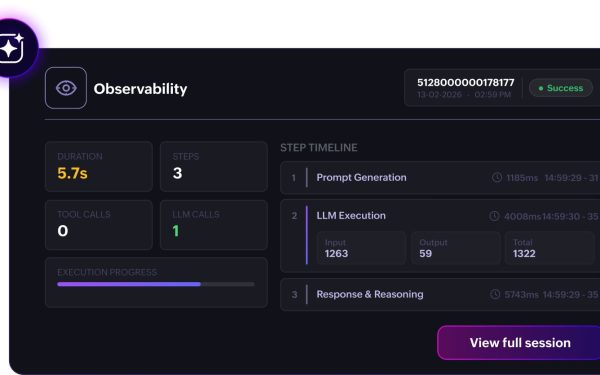The width and height of the screenshot is (600, 375).
Task: Collapse the LLM Execution step
Action: [440, 216]
